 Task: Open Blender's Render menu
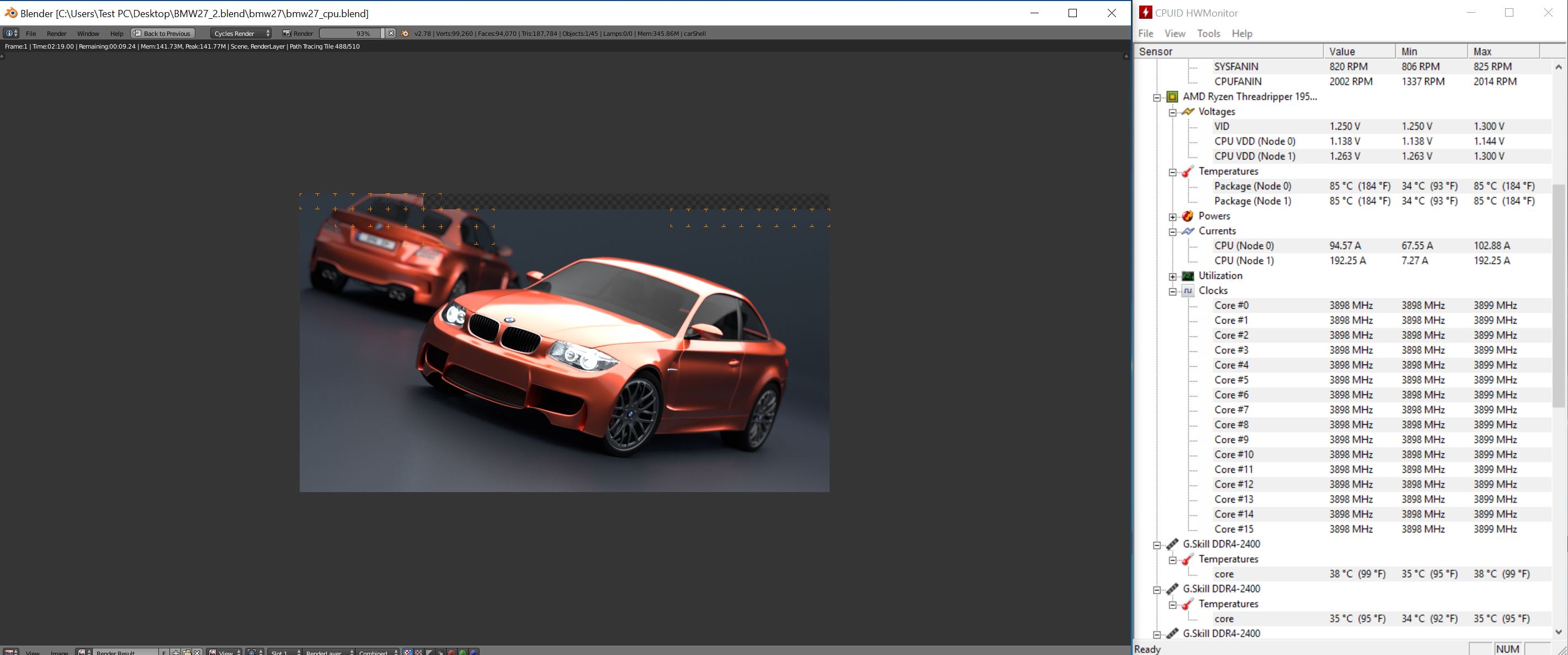point(57,34)
